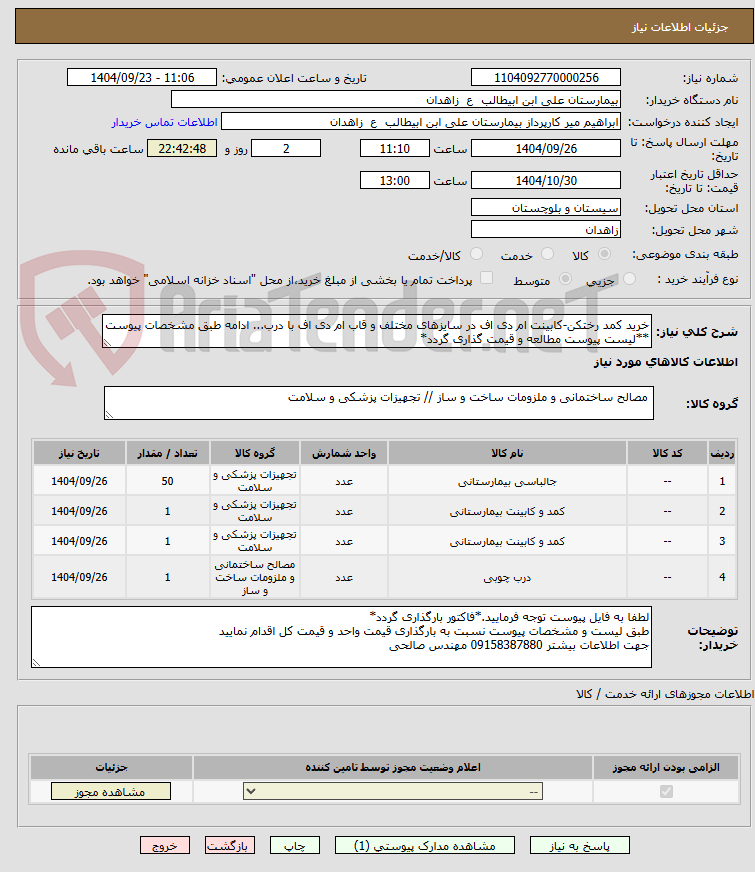Click the date cell in row 4
Viewport: 755px width, 872px height.
tap(79, 578)
